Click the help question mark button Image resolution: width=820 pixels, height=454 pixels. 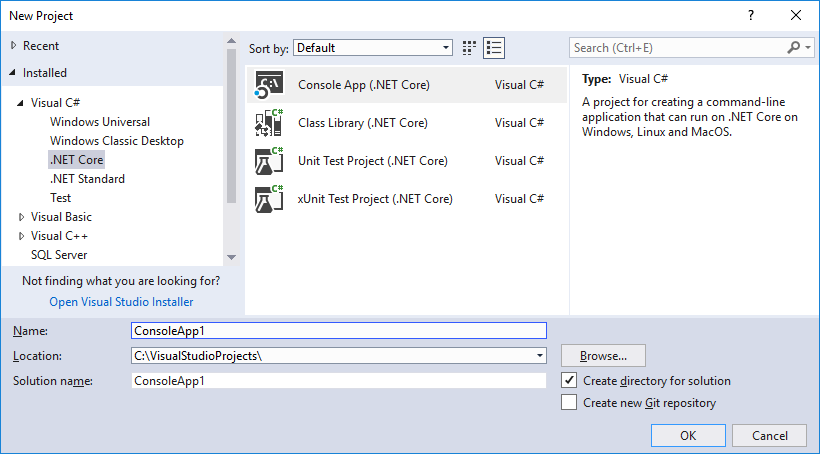pos(750,16)
